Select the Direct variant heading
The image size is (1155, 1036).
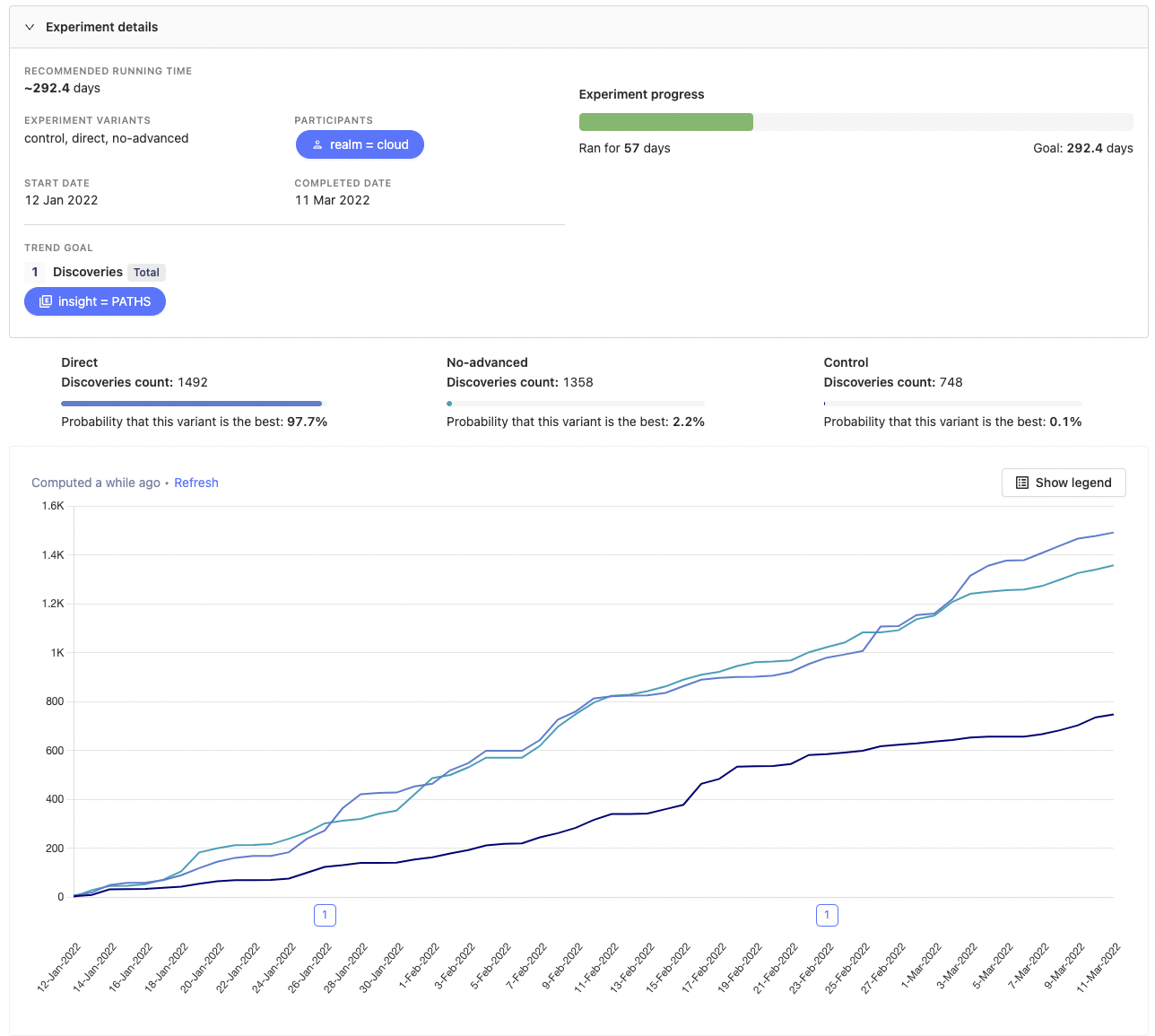pyautogui.click(x=79, y=362)
